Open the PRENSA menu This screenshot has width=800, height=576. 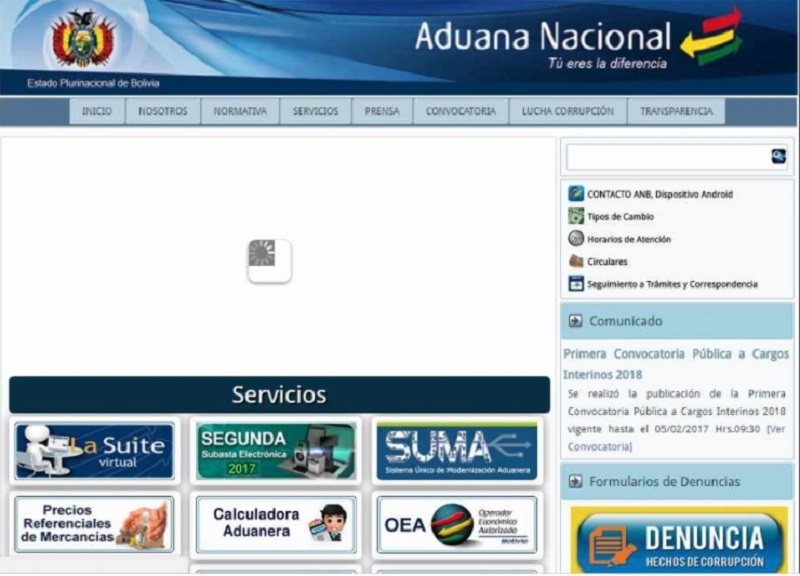pos(382,111)
